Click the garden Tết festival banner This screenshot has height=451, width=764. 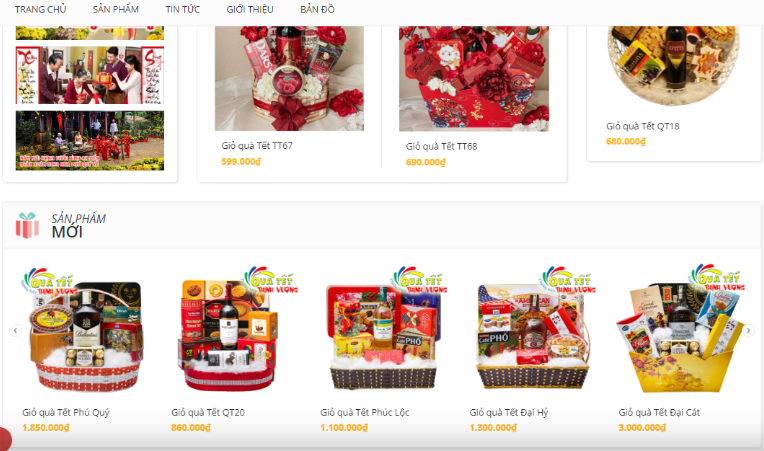coord(90,141)
